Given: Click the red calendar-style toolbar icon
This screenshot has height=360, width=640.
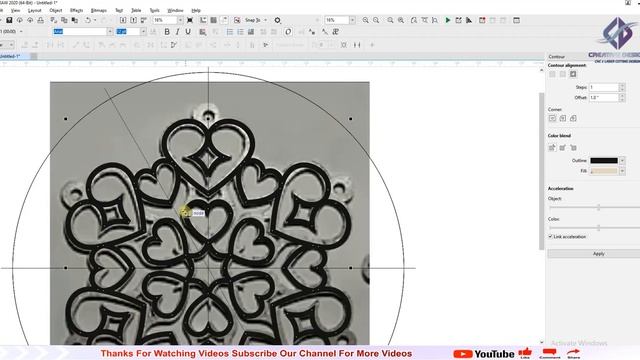Looking at the screenshot, I should [x=482, y=20].
